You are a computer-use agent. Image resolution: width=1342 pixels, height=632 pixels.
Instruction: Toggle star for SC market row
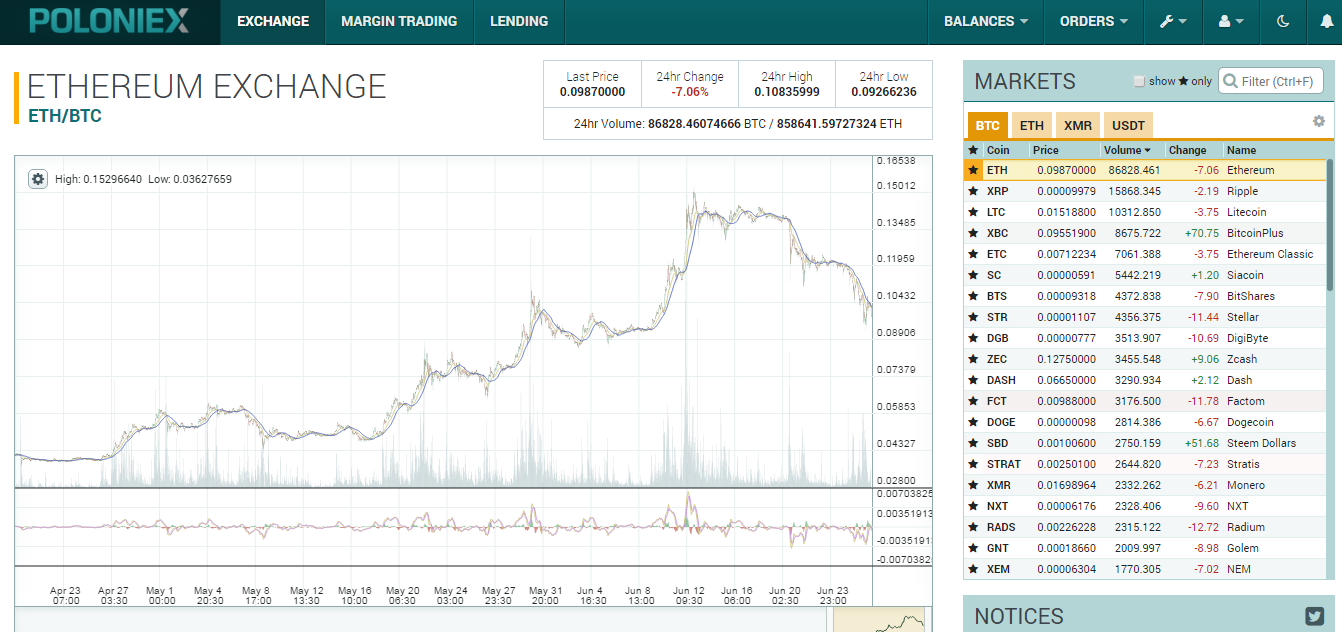(x=973, y=275)
